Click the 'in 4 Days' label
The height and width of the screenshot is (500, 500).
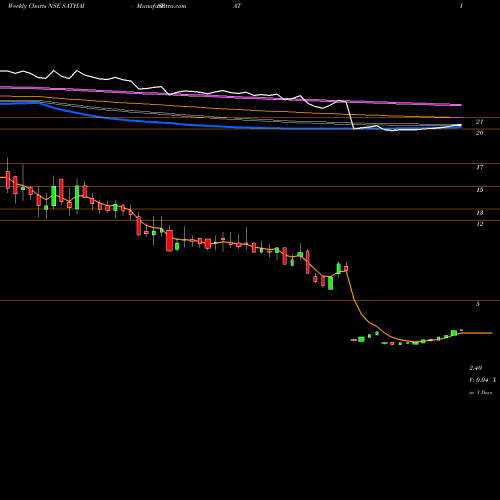481,393
